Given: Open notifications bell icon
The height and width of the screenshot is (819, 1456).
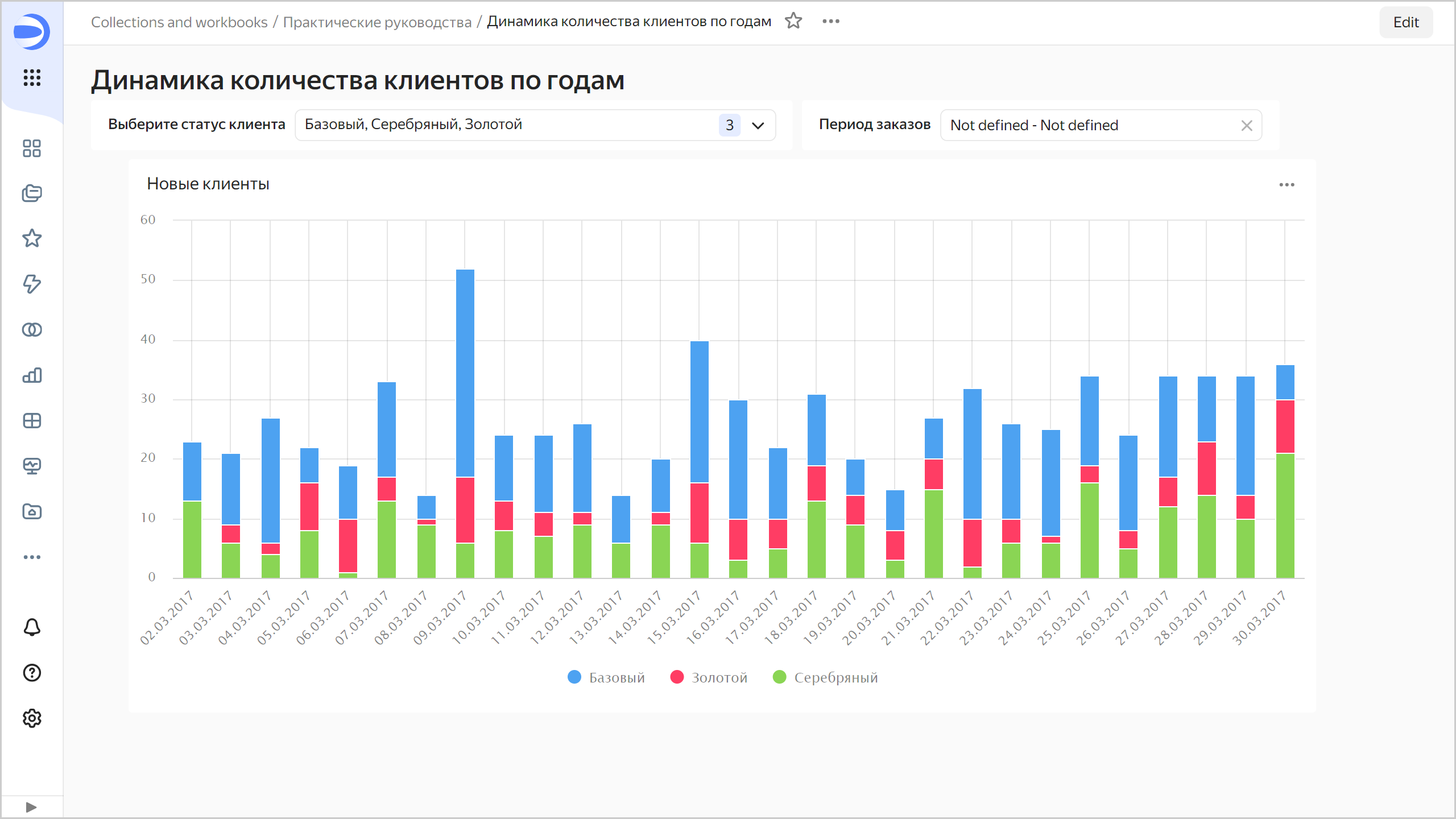Looking at the screenshot, I should pyautogui.click(x=32, y=627).
